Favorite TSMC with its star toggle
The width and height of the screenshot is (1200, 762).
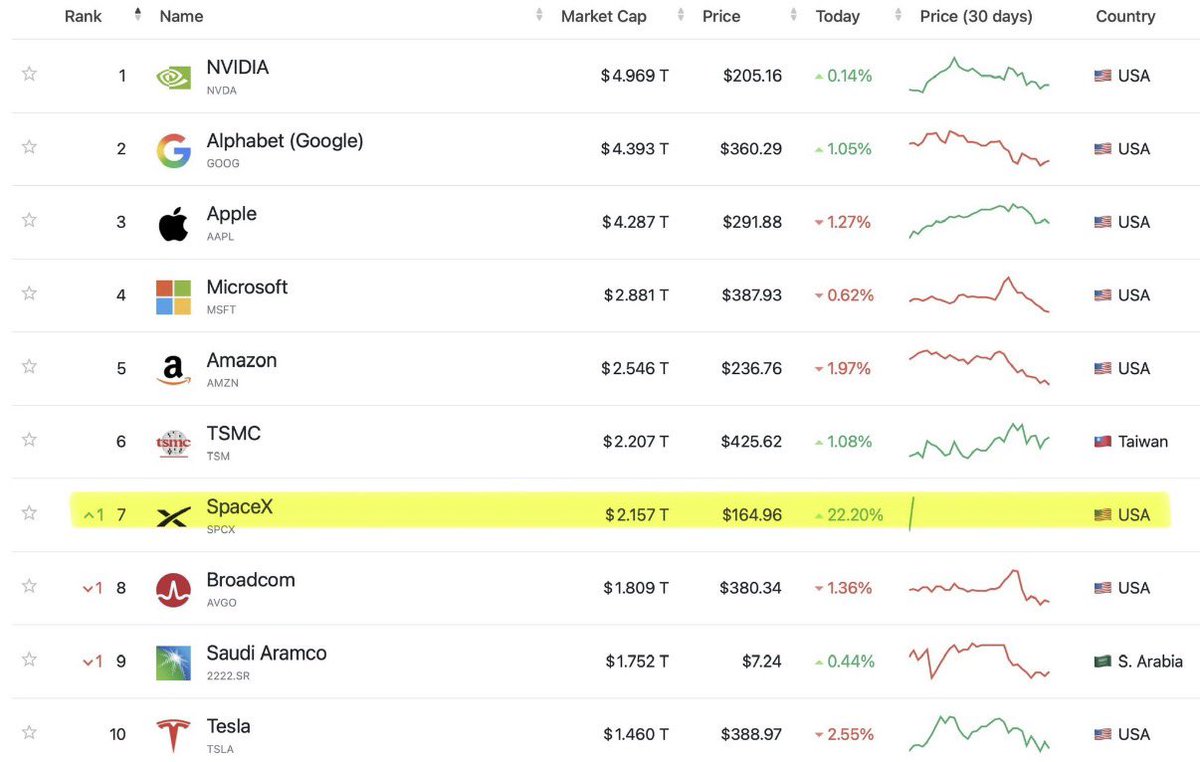29,439
